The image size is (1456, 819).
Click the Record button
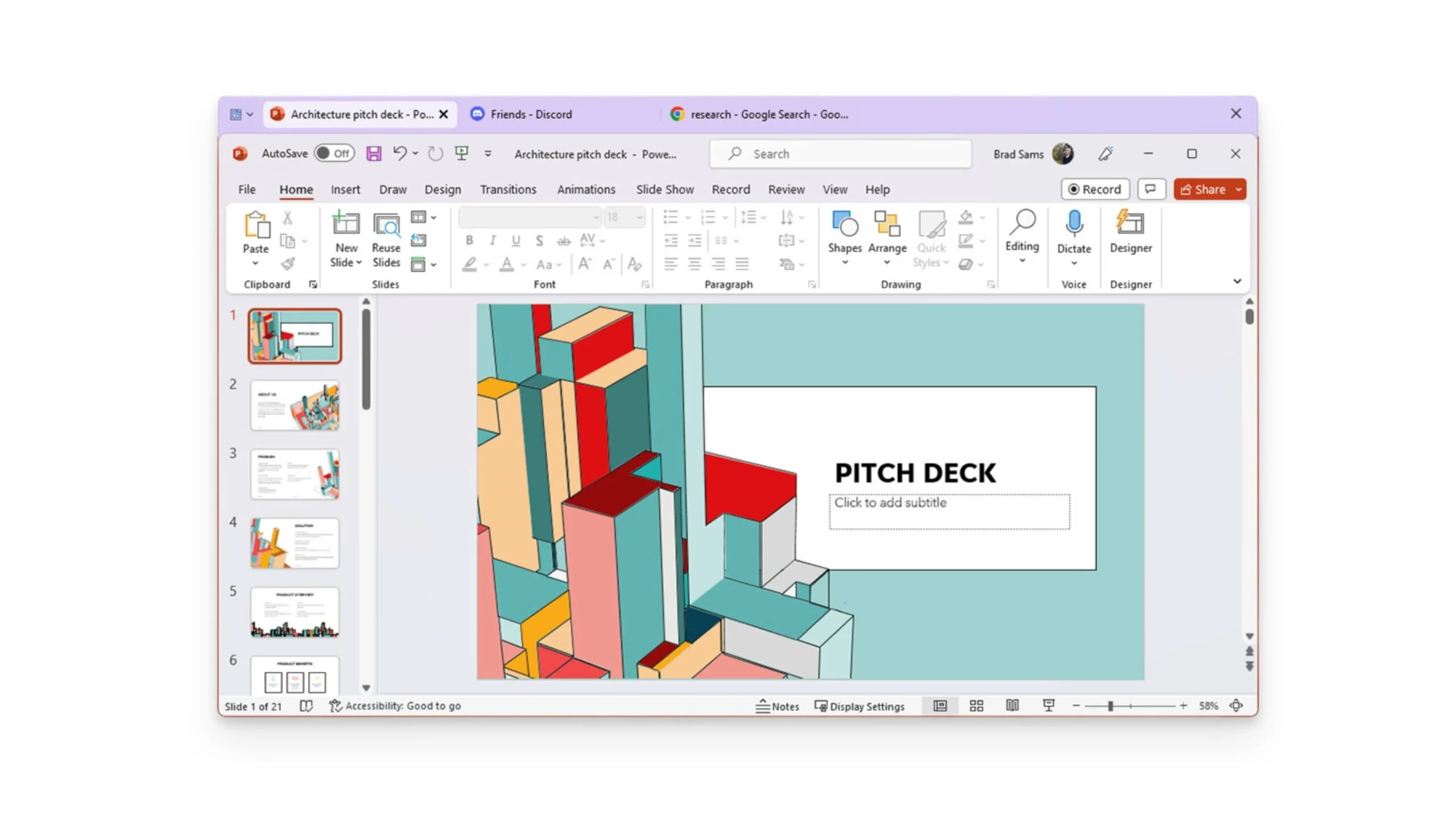[1095, 189]
